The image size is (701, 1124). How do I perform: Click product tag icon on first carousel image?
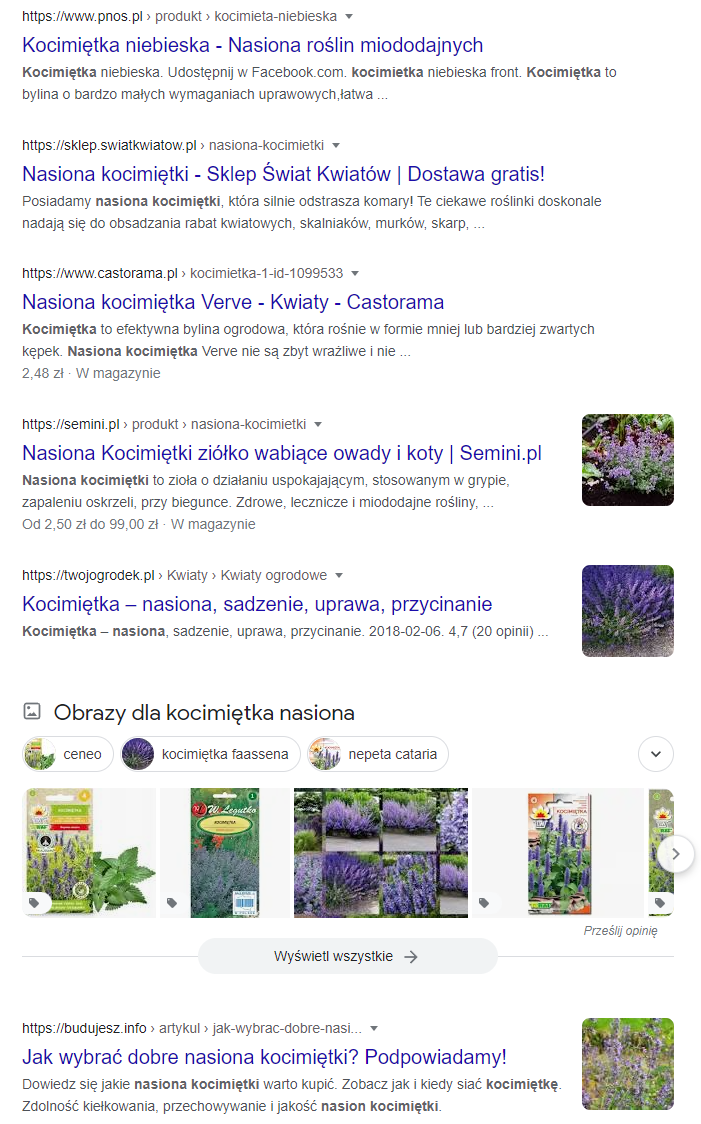(x=34, y=902)
